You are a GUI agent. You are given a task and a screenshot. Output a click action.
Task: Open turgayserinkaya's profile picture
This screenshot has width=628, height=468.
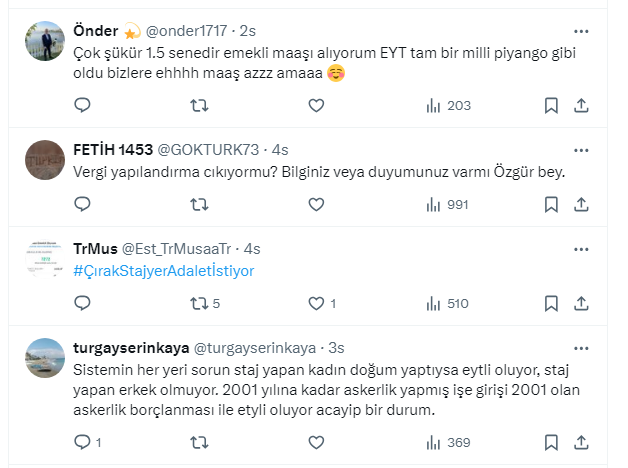(46, 358)
